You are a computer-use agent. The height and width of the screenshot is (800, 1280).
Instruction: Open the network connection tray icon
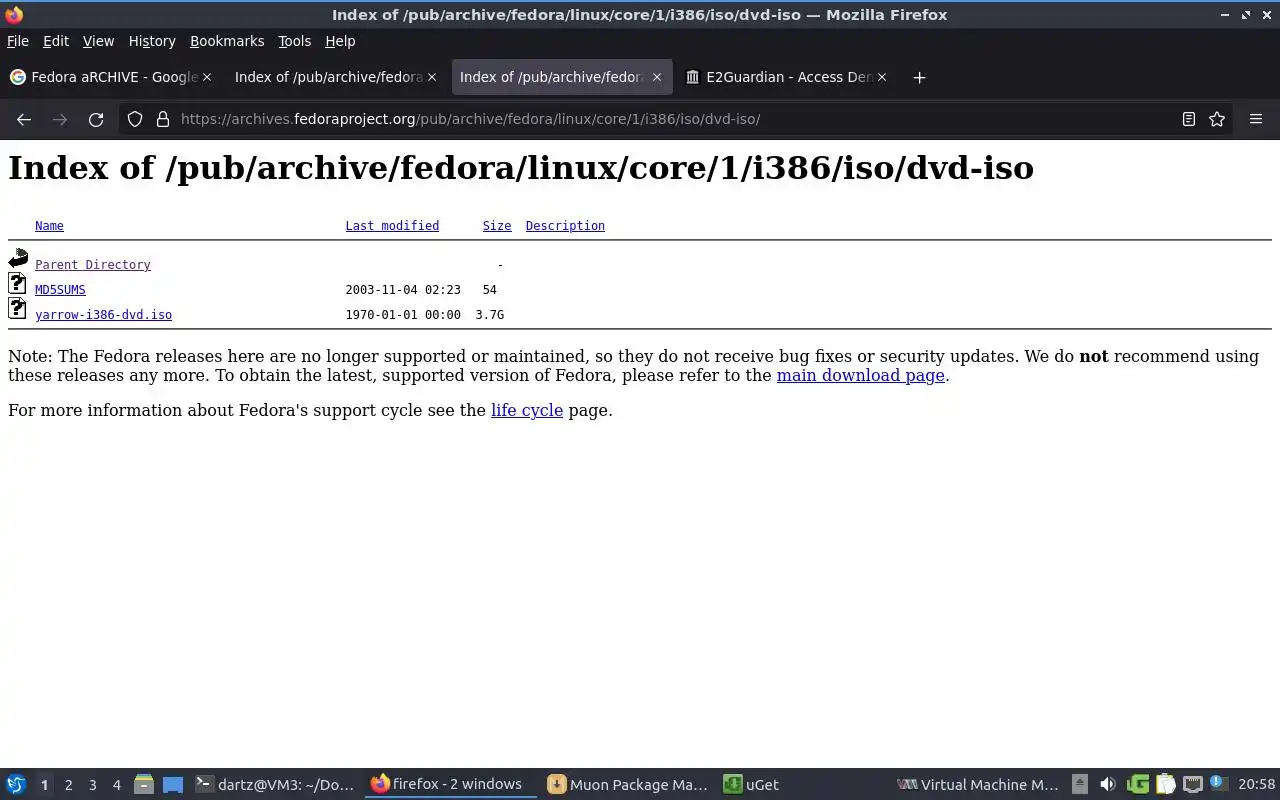(1192, 785)
